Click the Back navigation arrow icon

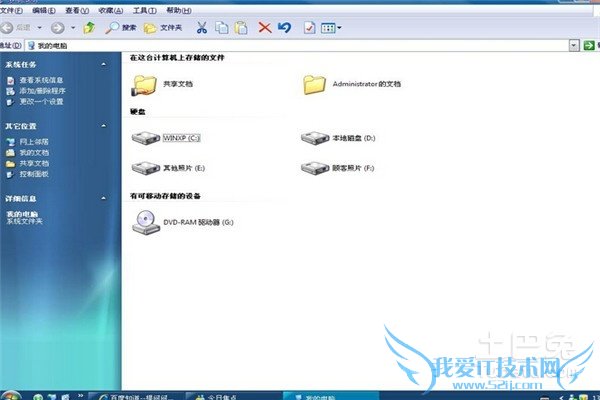[7, 28]
